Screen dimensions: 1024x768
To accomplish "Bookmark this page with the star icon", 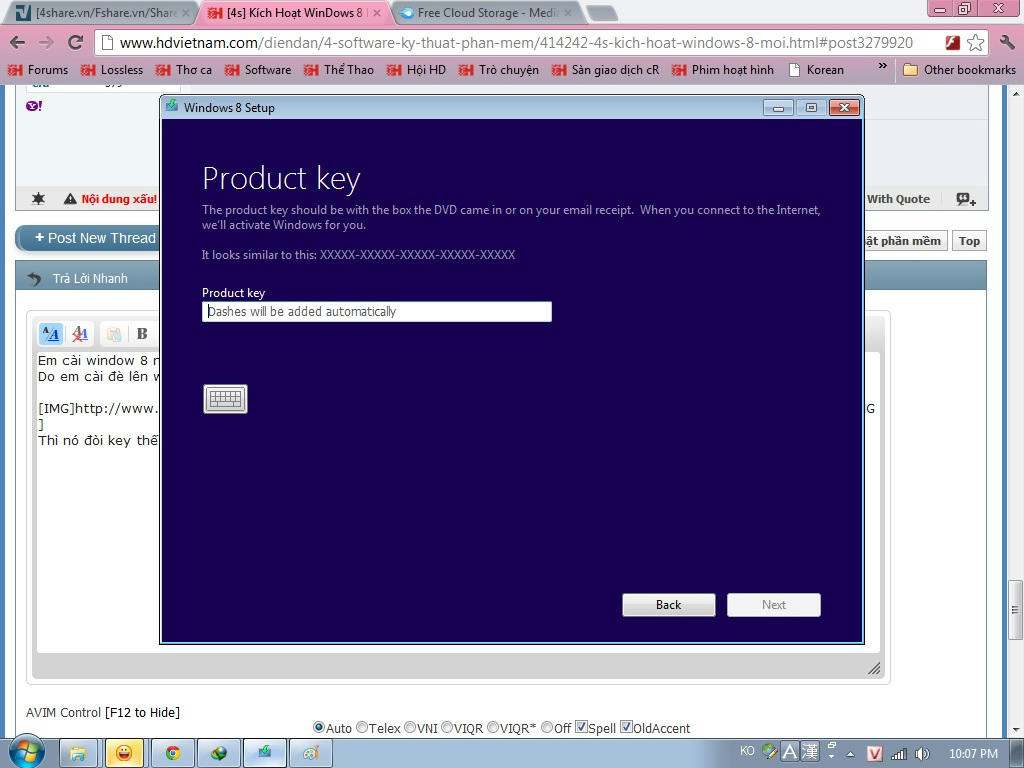I will click(x=976, y=43).
